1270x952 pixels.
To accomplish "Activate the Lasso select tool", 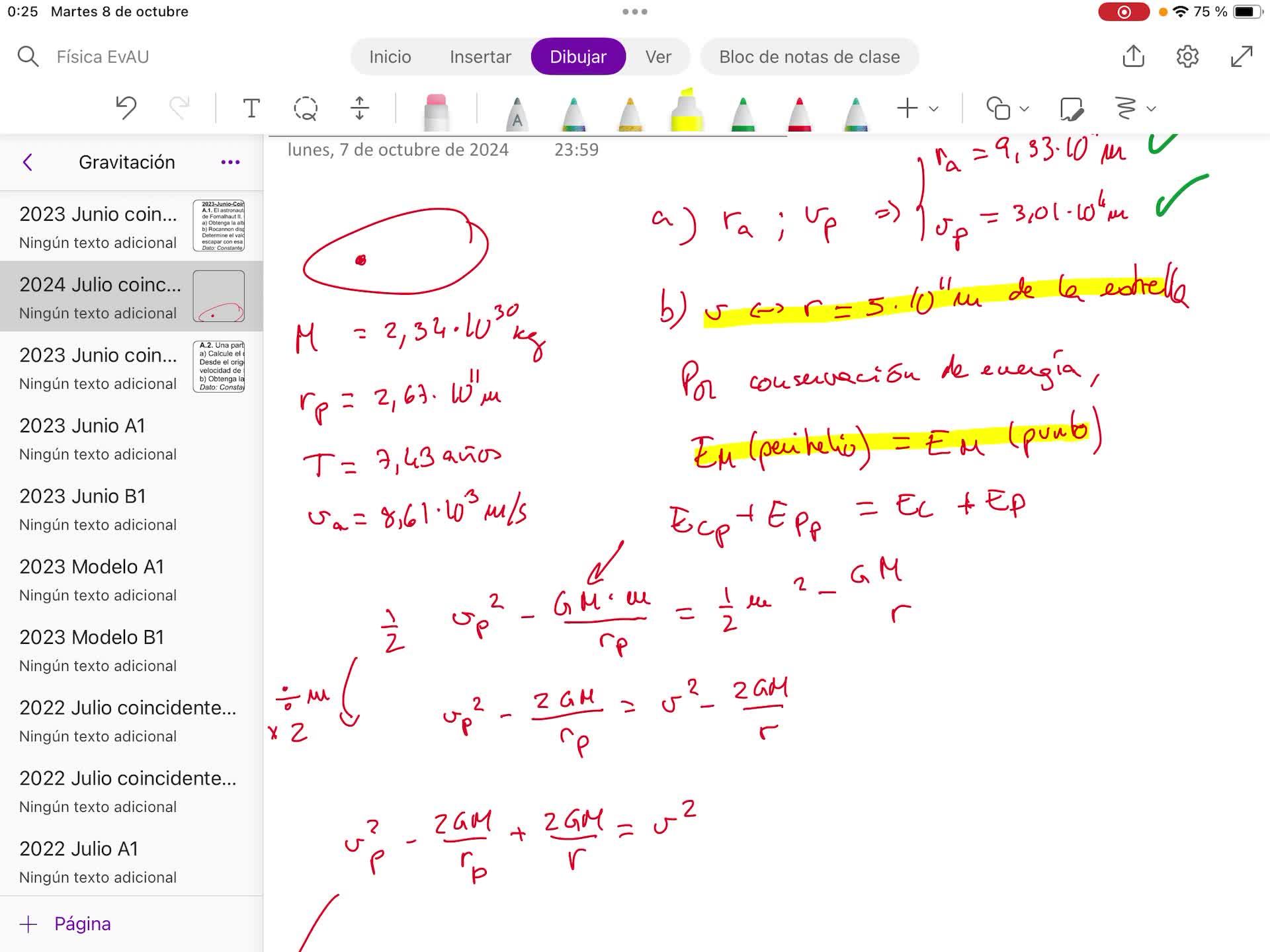I will click(x=305, y=108).
